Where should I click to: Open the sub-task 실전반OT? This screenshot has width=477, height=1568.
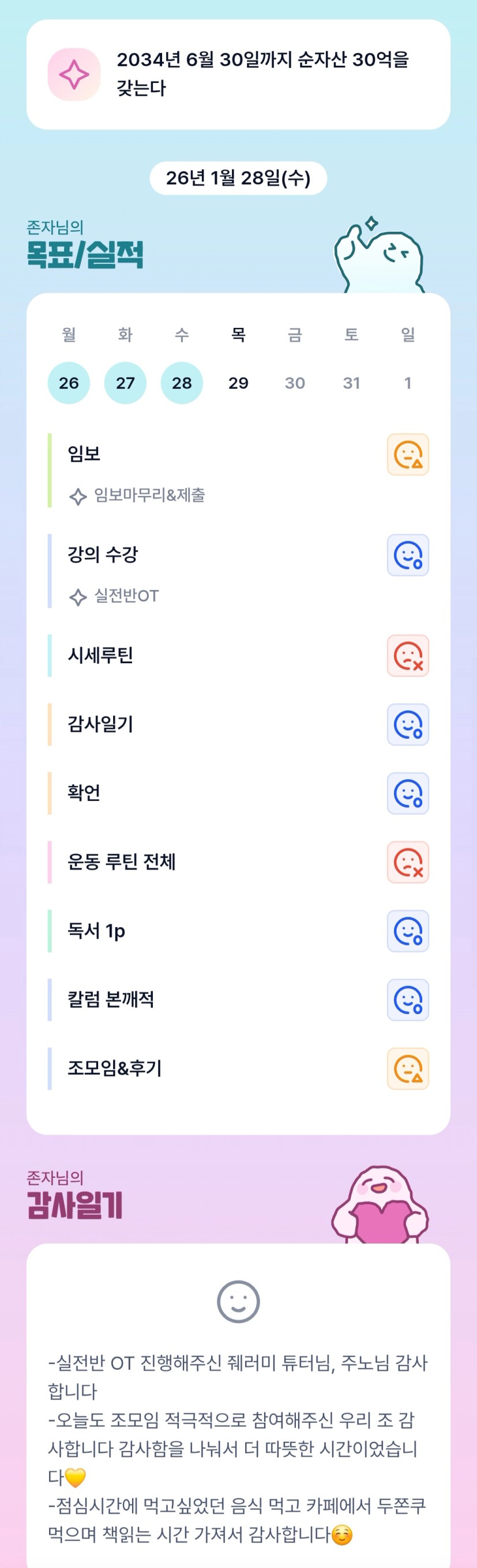(126, 596)
